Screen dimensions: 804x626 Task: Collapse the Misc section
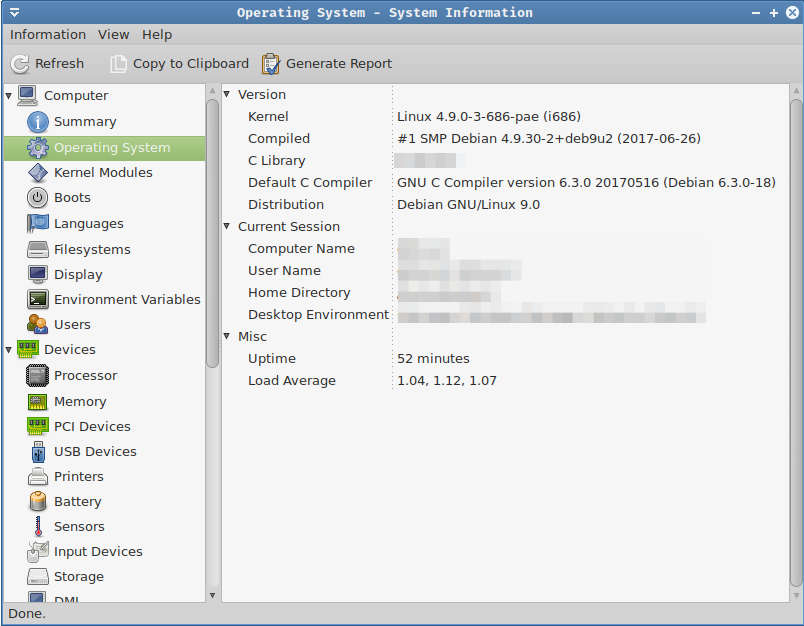[227, 336]
